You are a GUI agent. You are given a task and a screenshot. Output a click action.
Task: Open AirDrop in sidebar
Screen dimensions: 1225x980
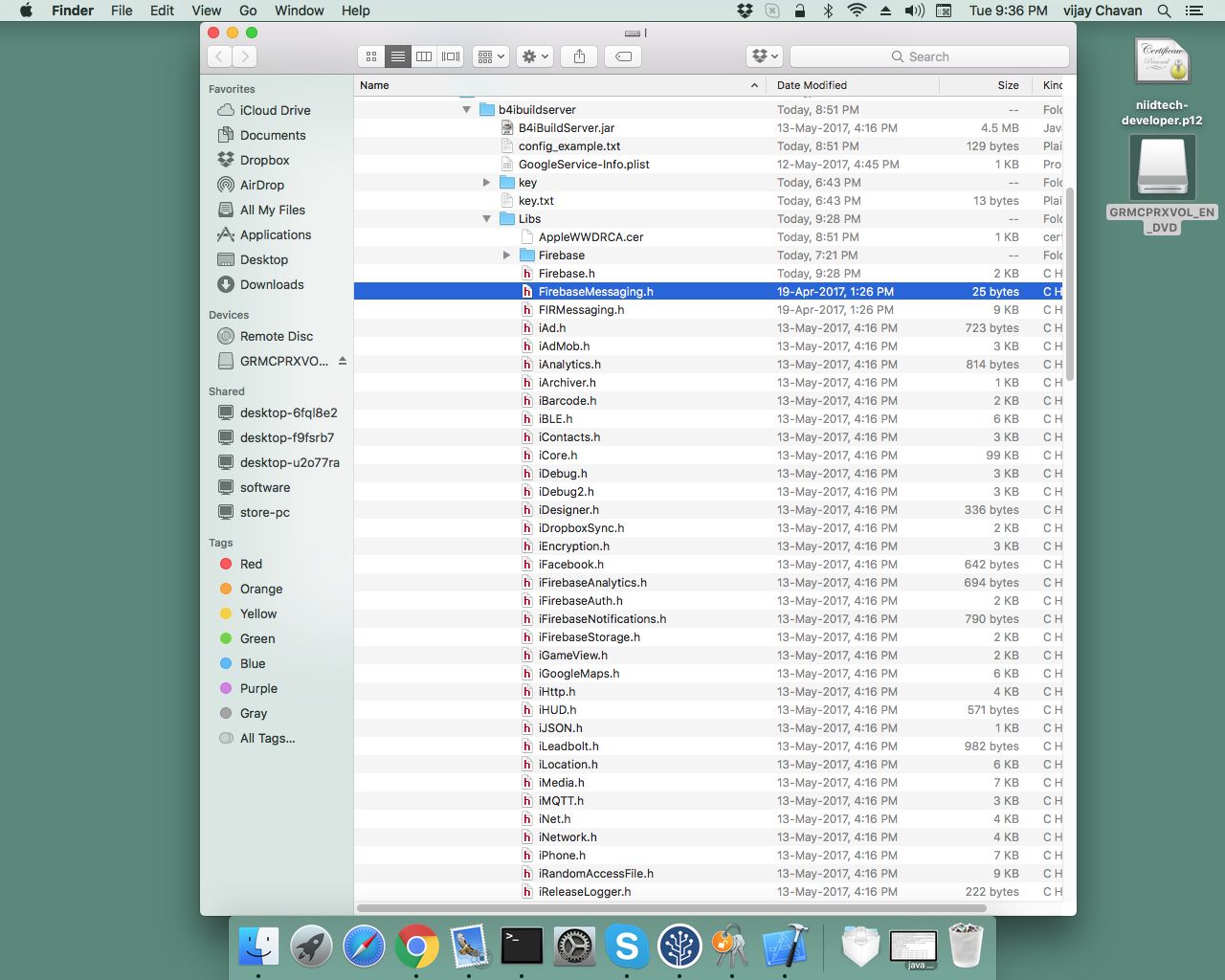[262, 185]
